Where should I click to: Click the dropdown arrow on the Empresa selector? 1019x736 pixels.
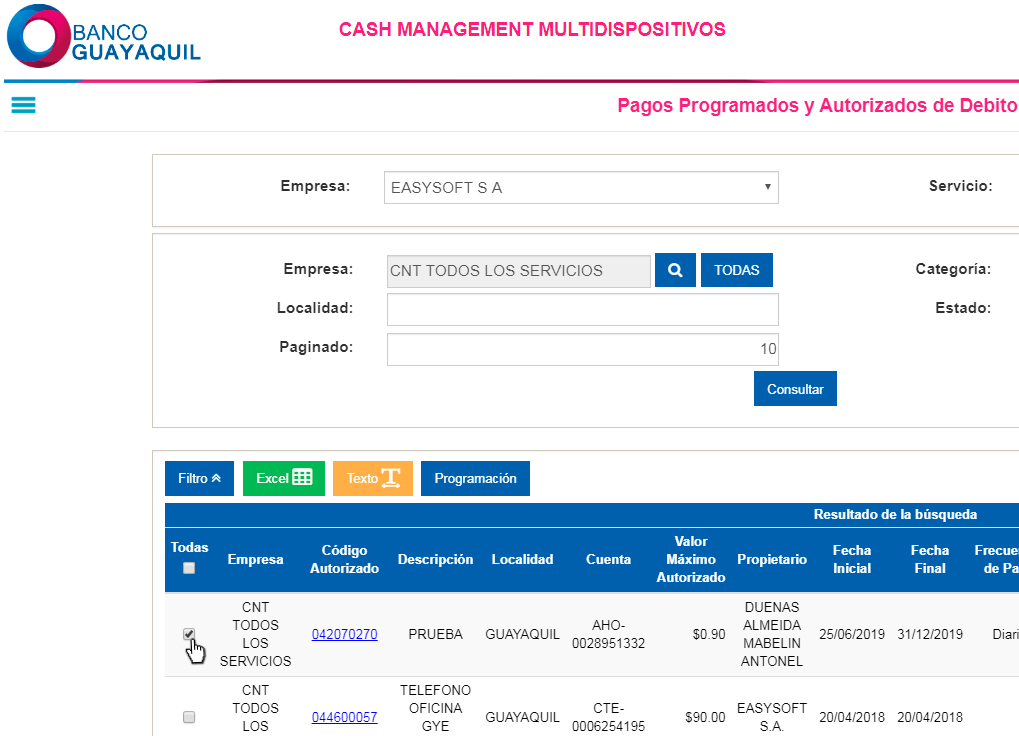tap(766, 187)
